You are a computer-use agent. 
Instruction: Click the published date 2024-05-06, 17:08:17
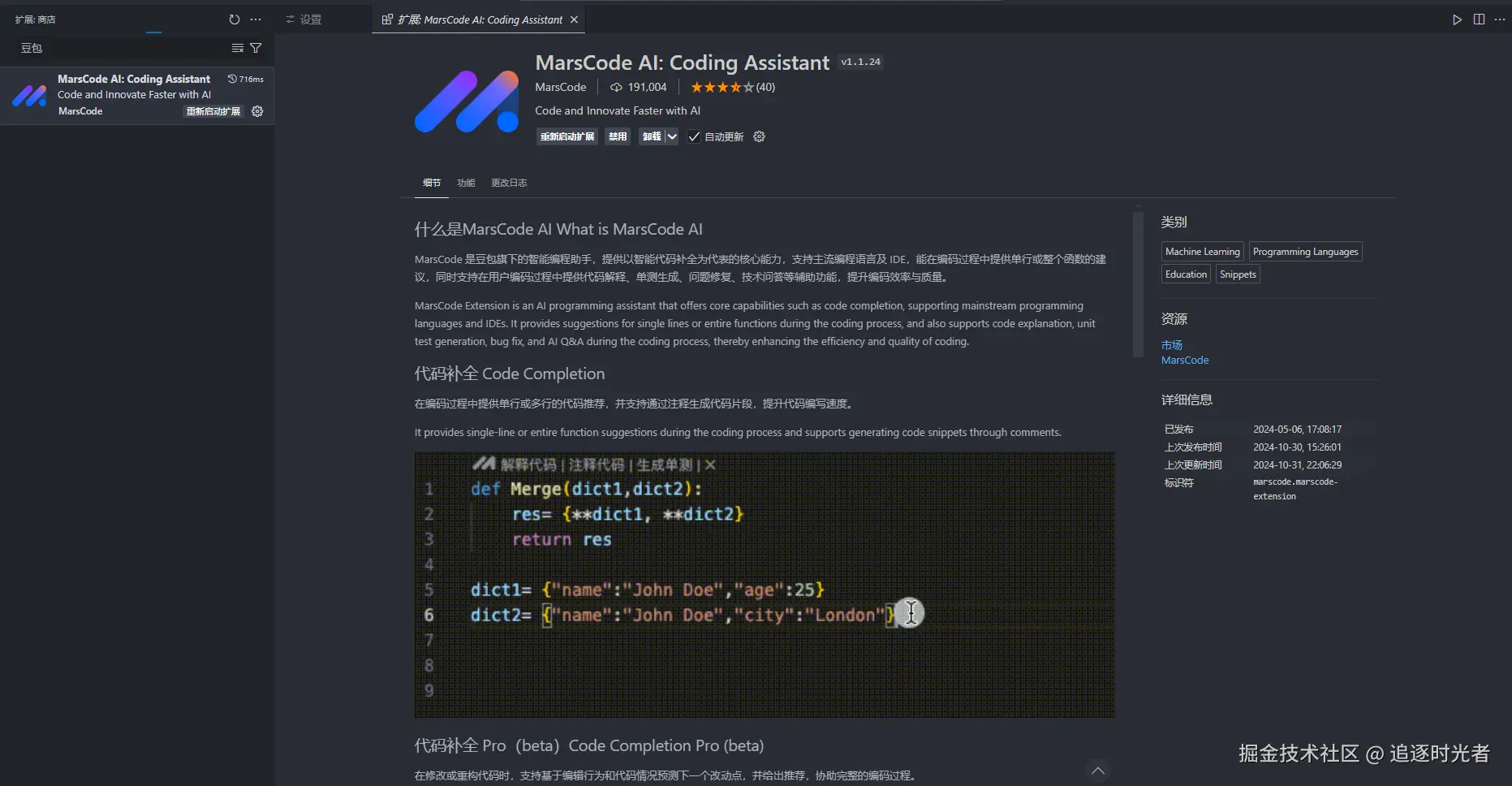1297,430
